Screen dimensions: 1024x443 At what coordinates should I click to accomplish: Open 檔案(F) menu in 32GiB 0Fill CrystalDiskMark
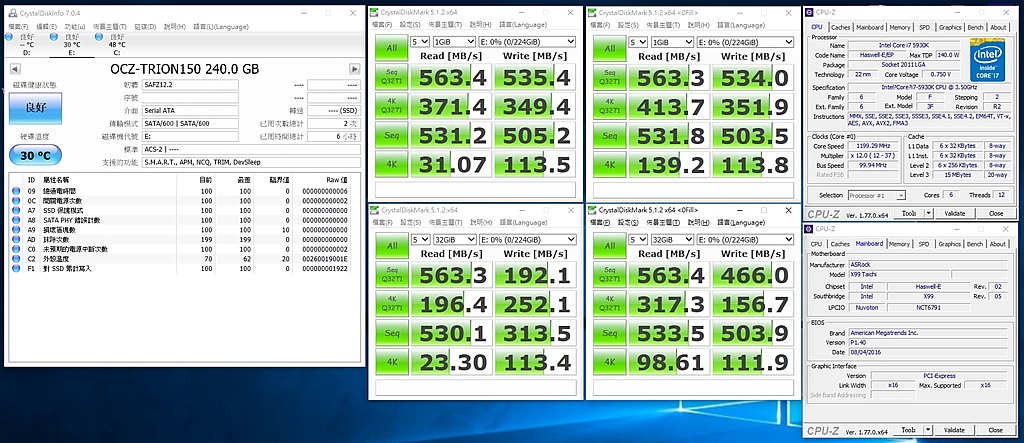pyautogui.click(x=600, y=222)
